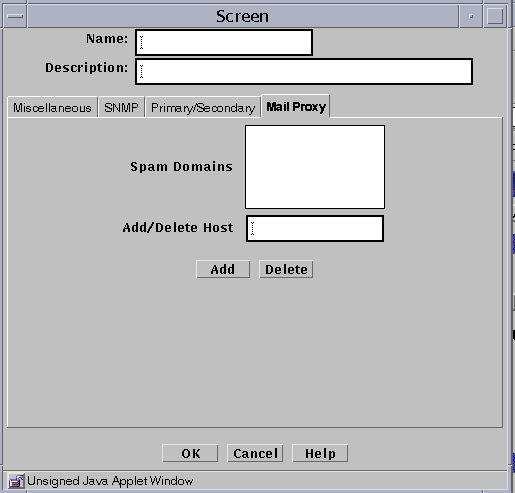Click the Delete button
The width and height of the screenshot is (515, 493).
point(286,269)
